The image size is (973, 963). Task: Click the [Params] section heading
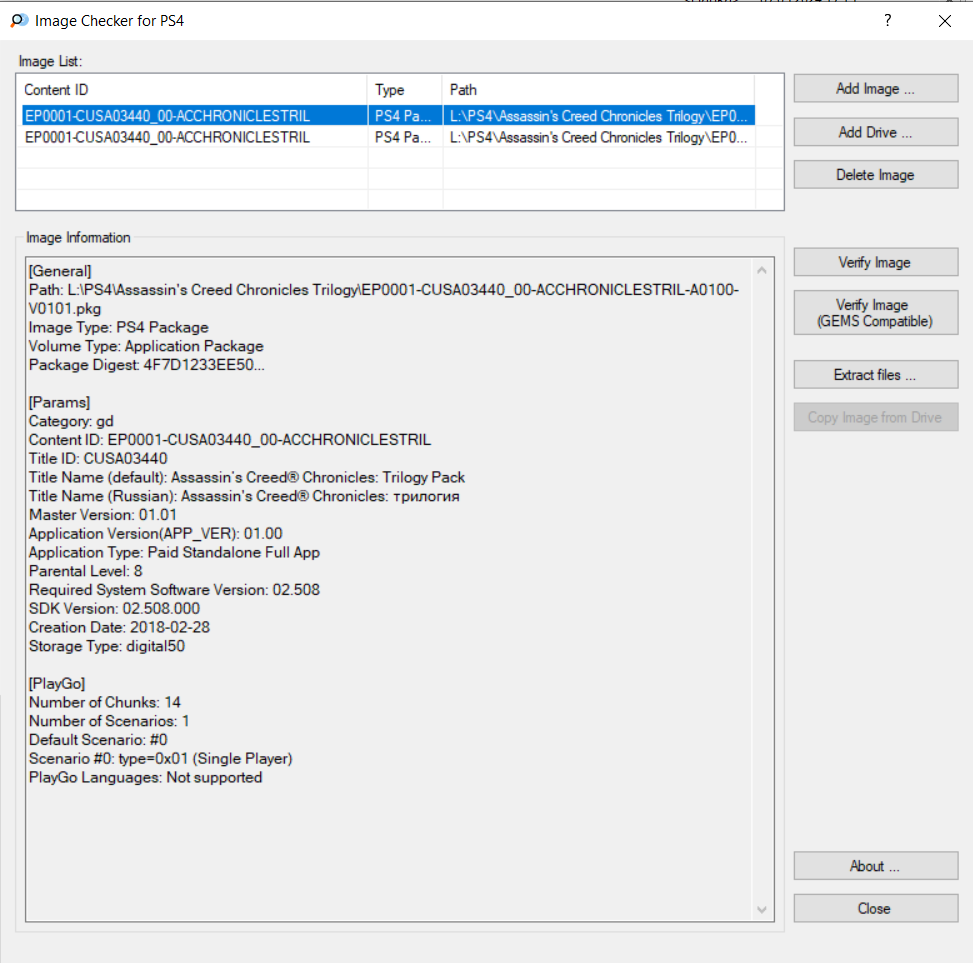tap(60, 402)
